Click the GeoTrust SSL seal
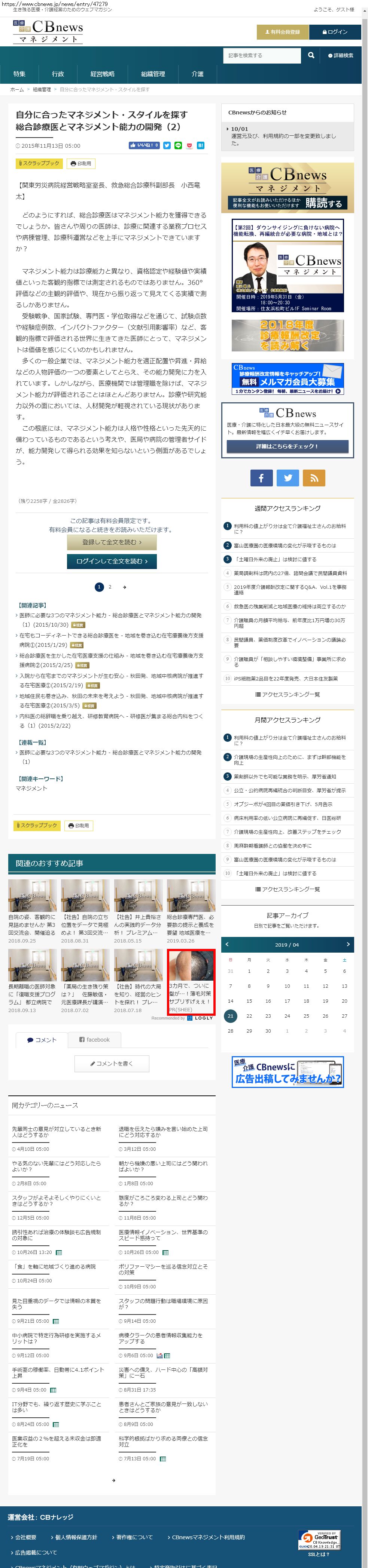The height and width of the screenshot is (1568, 368). tap(319, 1539)
